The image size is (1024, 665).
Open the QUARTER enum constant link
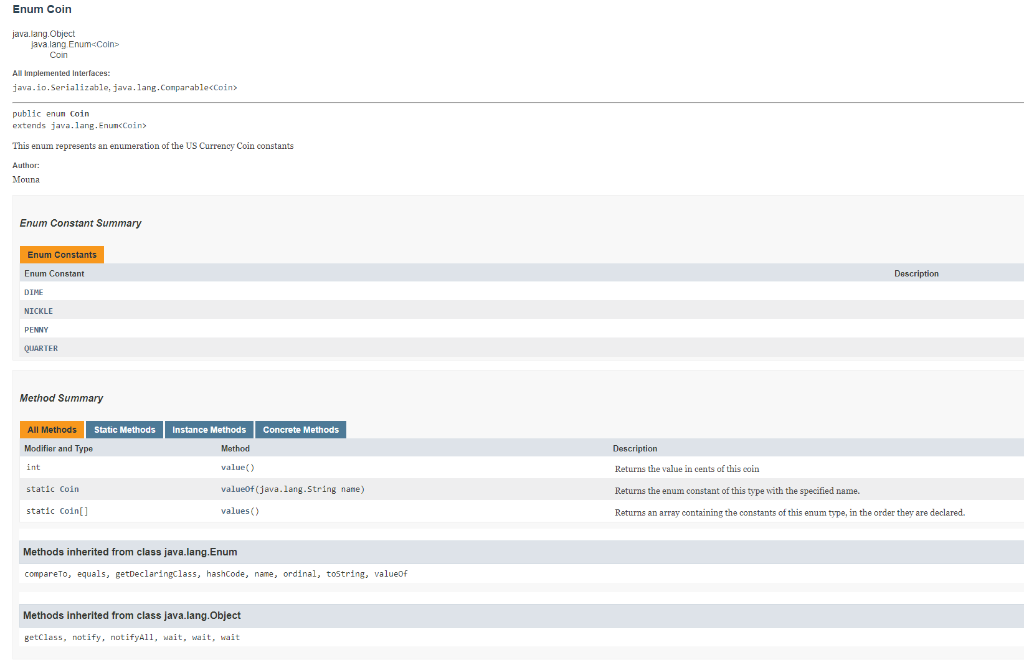pyautogui.click(x=41, y=348)
